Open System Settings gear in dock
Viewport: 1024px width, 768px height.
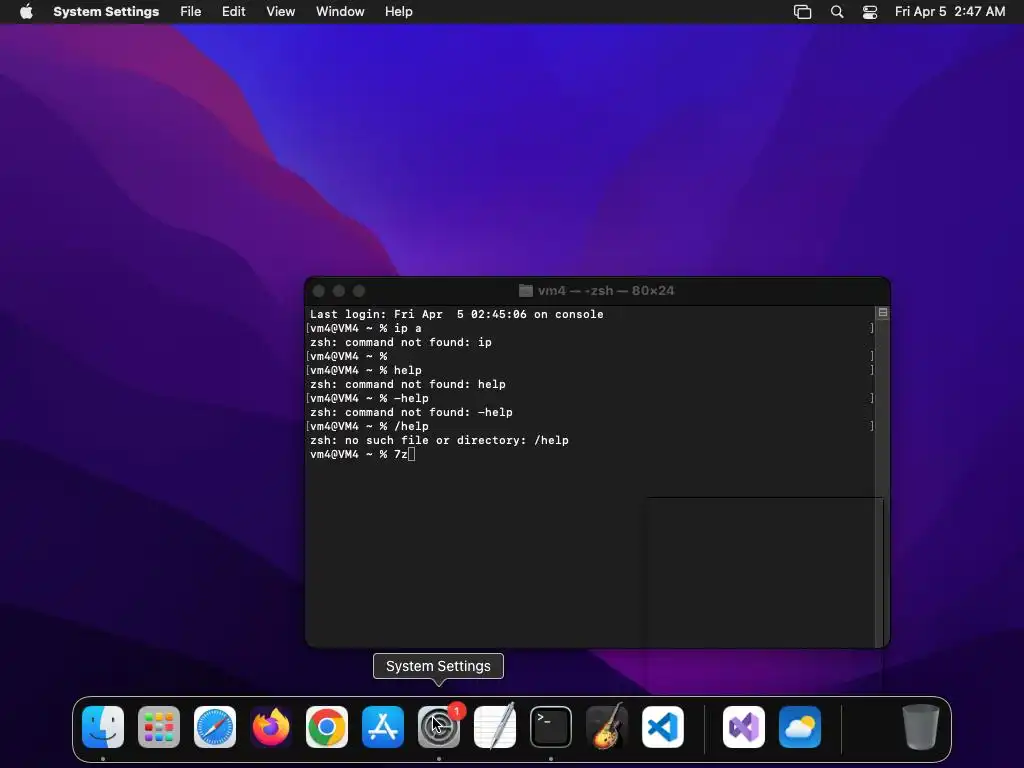tap(439, 727)
